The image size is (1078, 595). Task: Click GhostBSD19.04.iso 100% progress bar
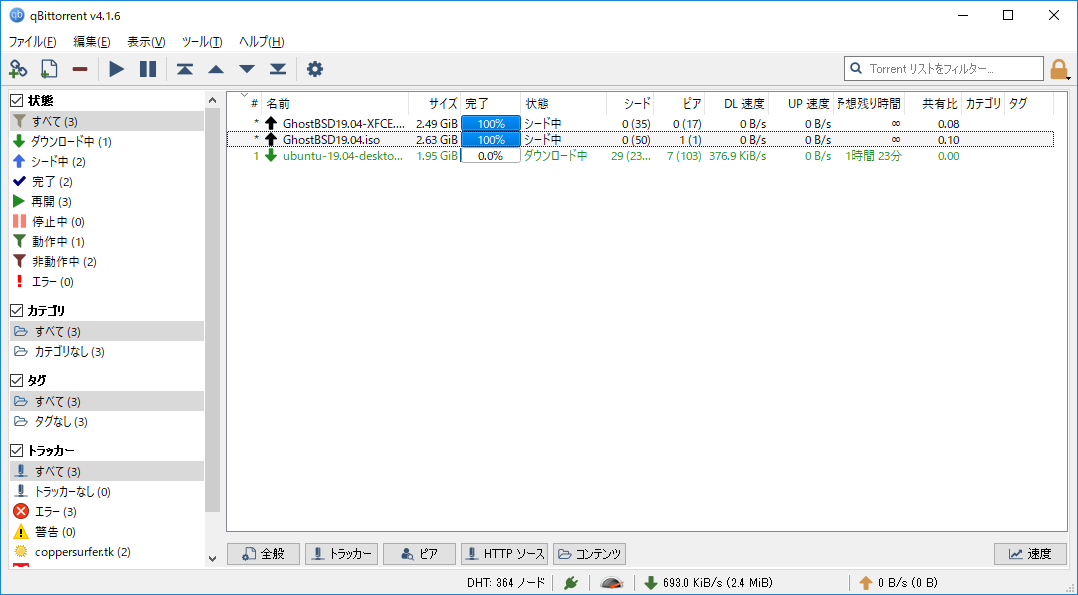tap(490, 140)
